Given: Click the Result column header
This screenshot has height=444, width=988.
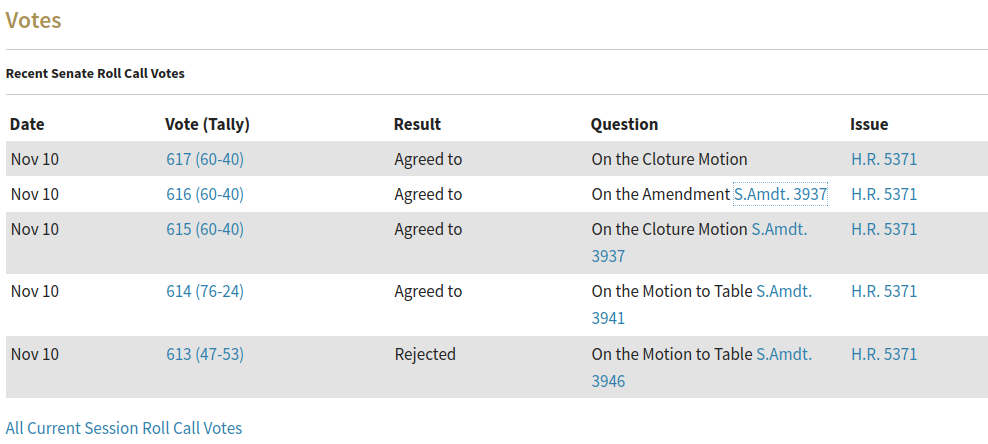Looking at the screenshot, I should point(417,124).
